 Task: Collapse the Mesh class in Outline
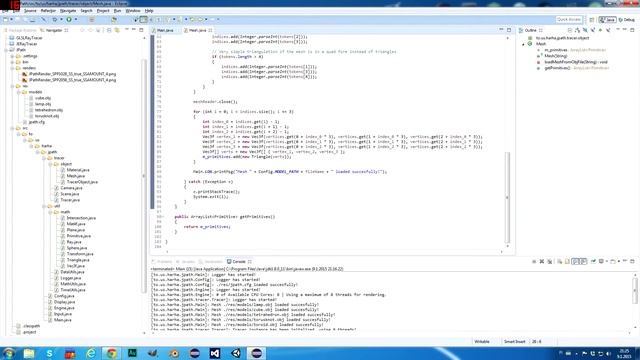[x=524, y=44]
